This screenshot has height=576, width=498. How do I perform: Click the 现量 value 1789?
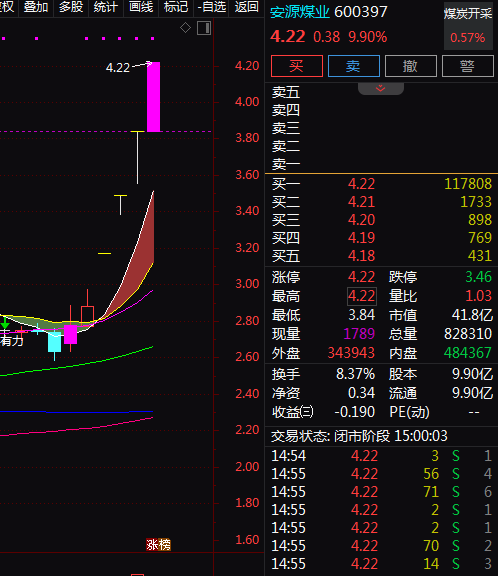(359, 334)
